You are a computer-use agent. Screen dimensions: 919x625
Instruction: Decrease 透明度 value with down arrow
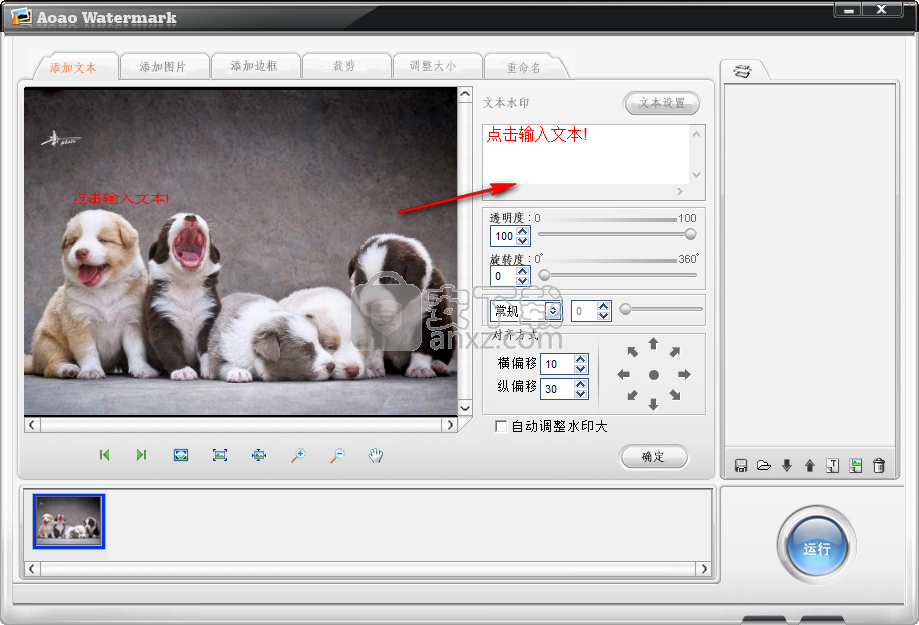523,240
